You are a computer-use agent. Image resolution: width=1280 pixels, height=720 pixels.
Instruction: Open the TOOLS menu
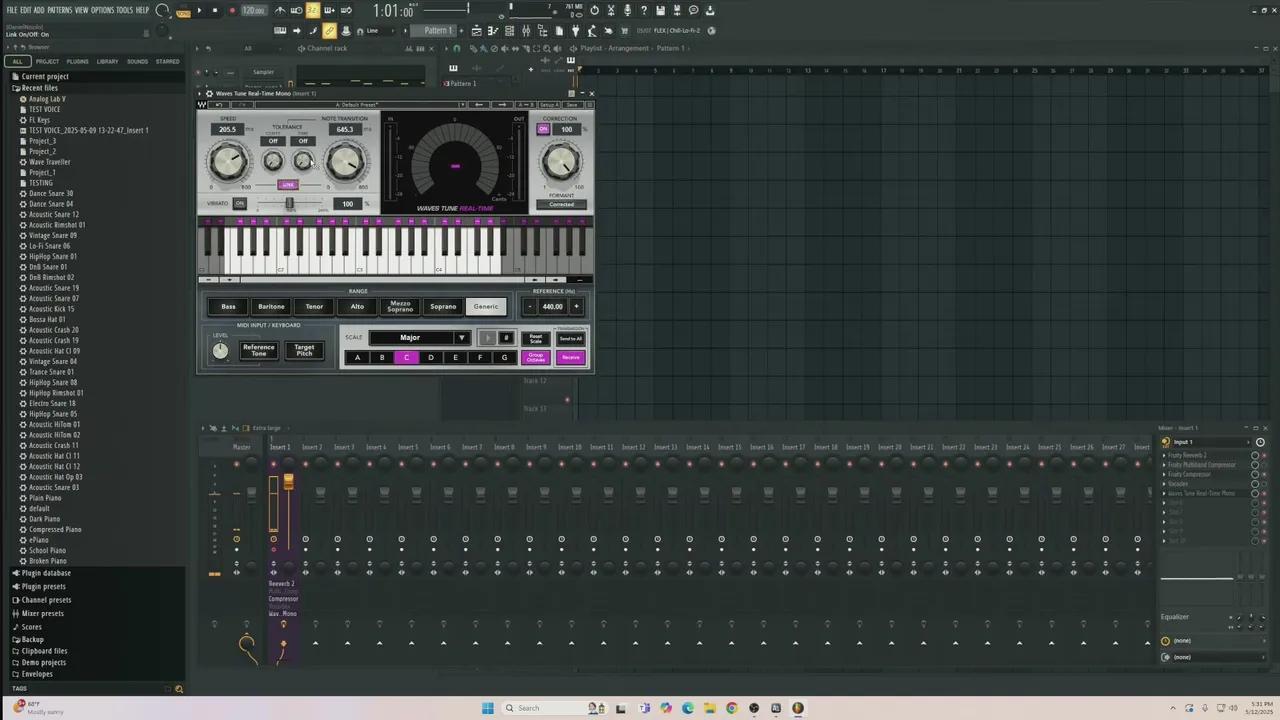[124, 10]
